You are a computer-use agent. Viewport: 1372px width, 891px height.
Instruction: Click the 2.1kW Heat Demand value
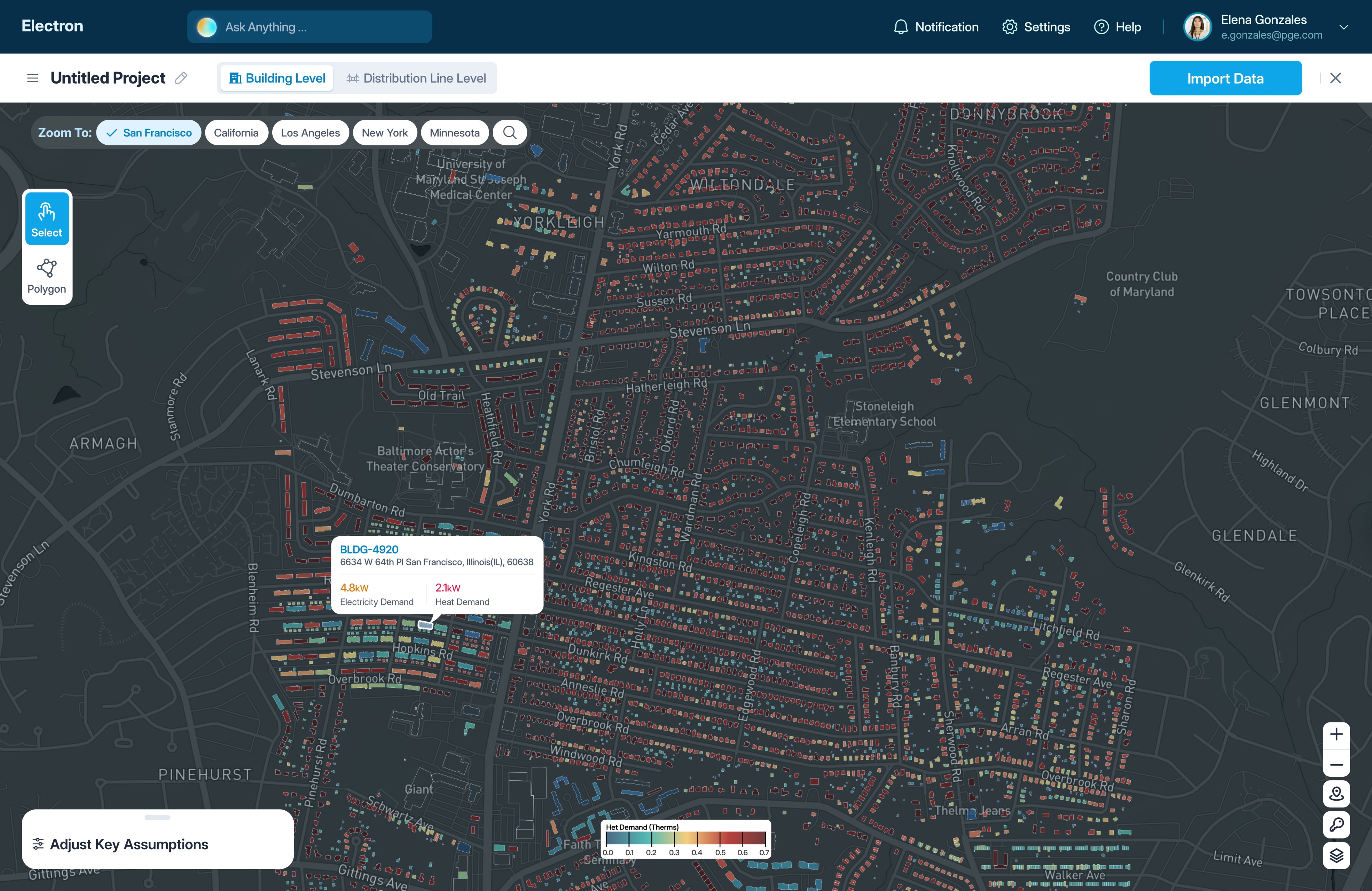(447, 588)
